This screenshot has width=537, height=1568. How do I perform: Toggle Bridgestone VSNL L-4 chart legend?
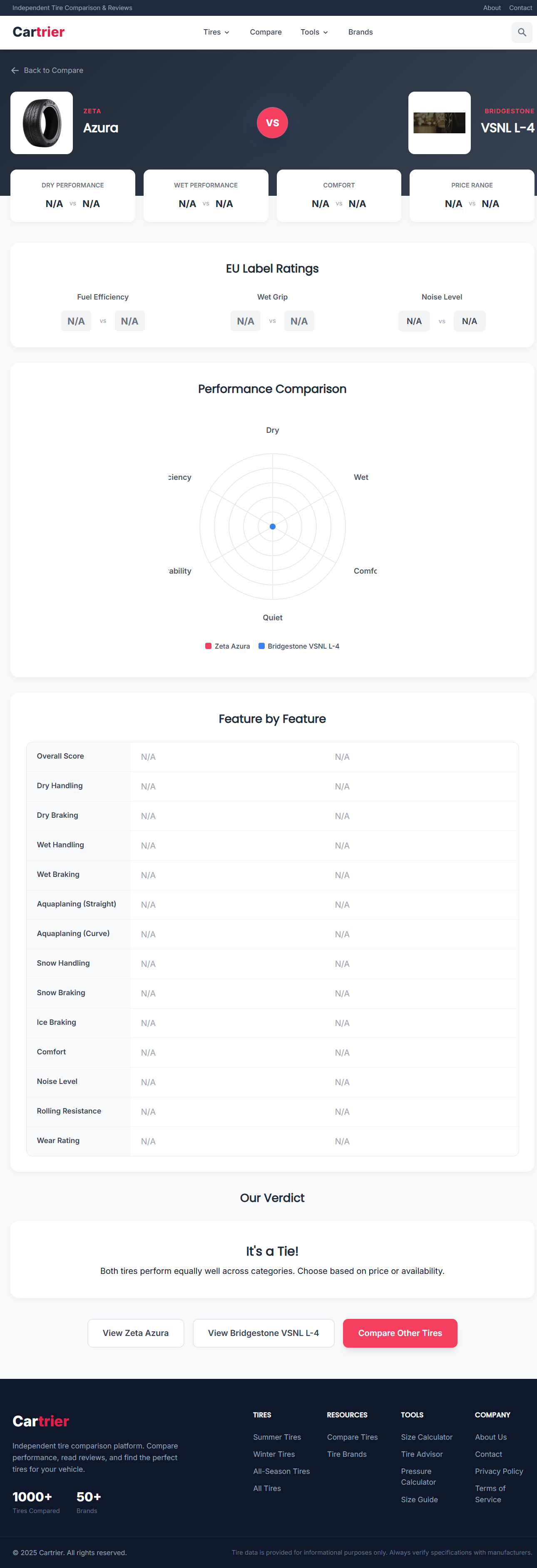(x=298, y=646)
